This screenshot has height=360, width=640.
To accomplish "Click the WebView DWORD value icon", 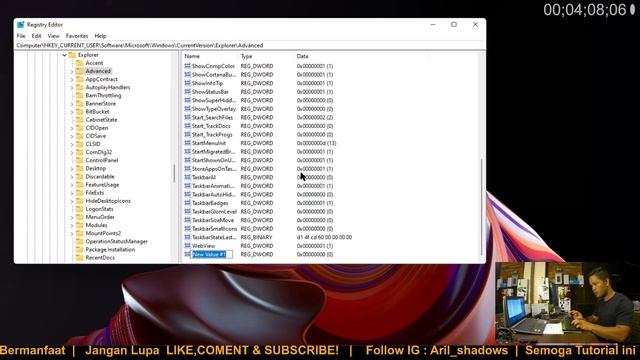I will pos(187,246).
